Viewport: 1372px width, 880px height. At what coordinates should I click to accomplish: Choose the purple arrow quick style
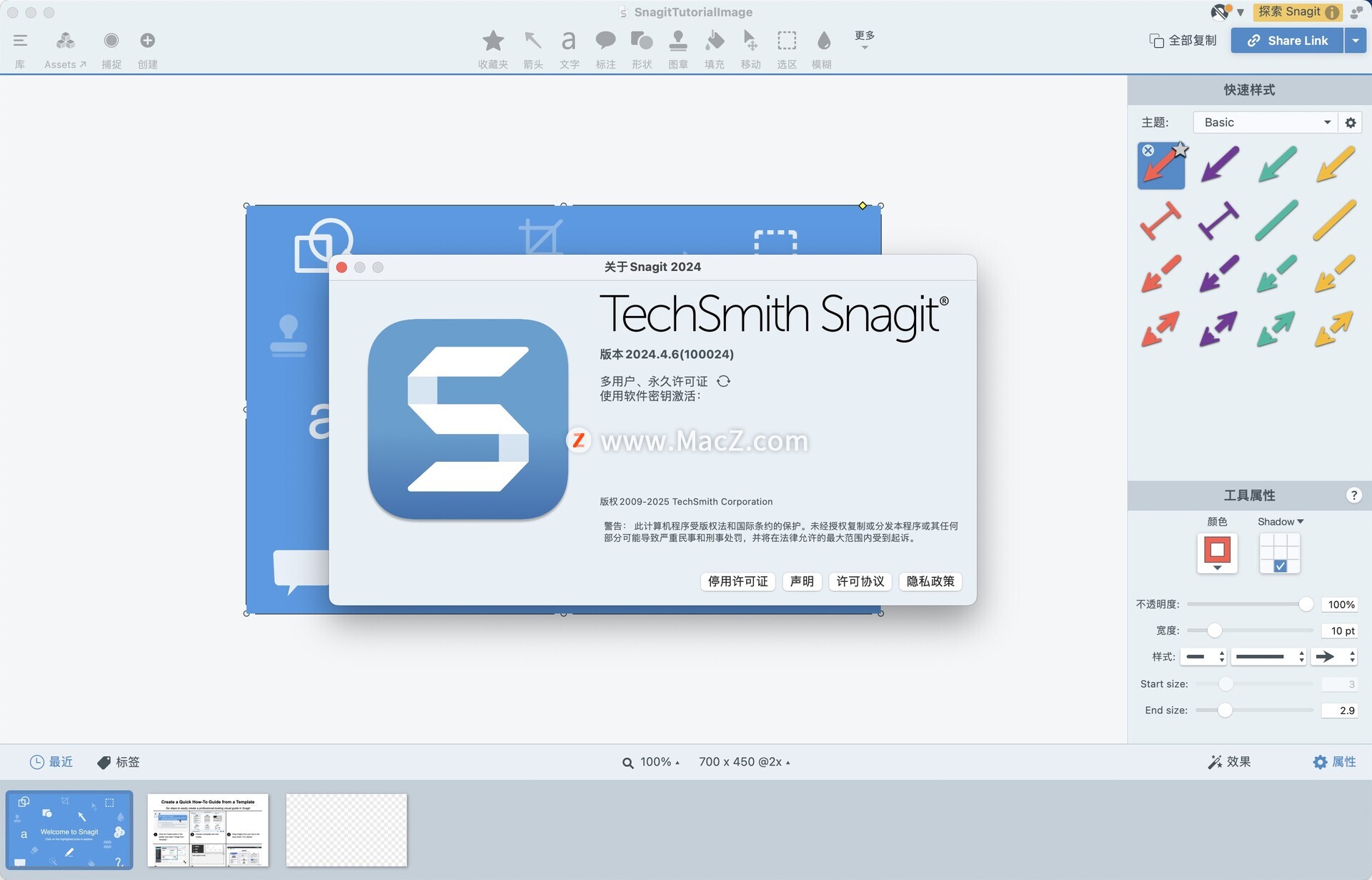[x=1219, y=164]
